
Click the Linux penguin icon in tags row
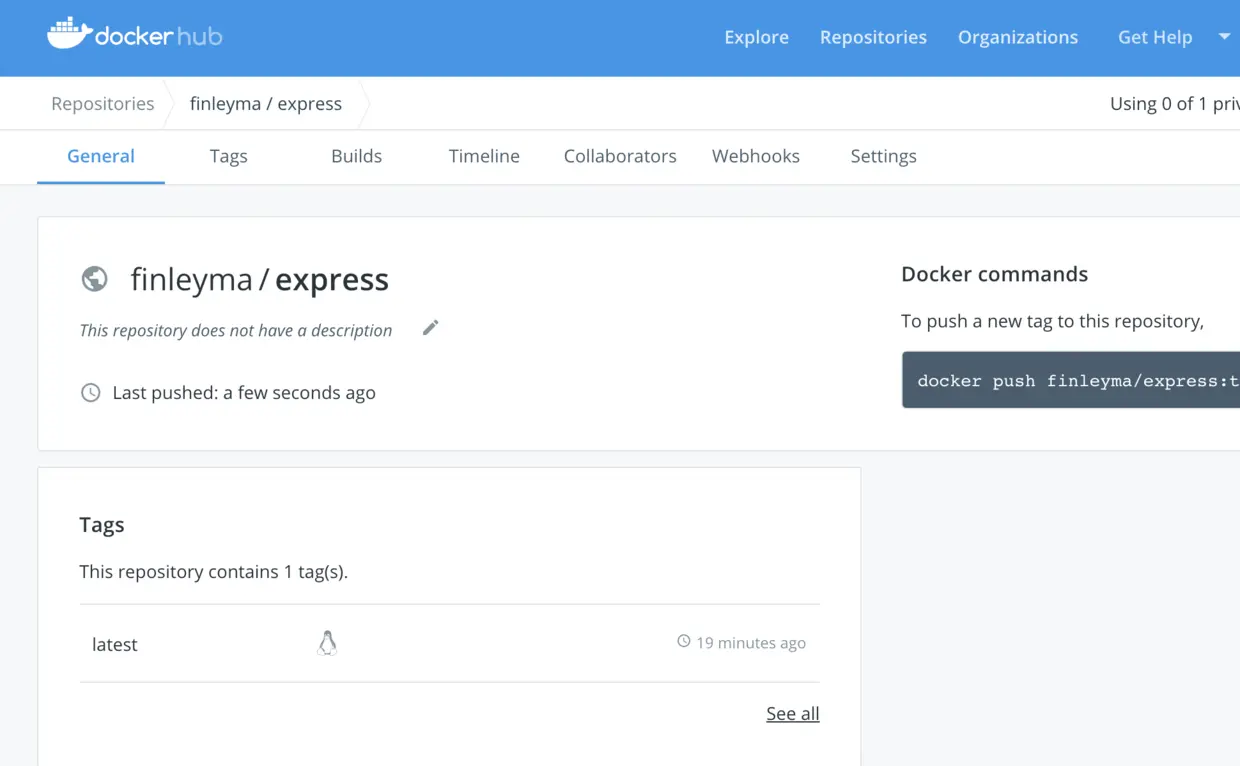(x=327, y=643)
